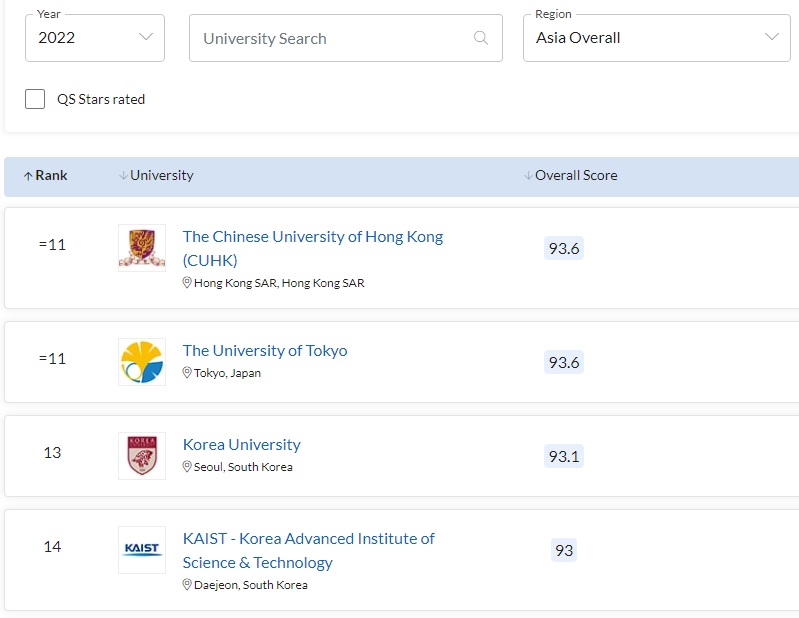The width and height of the screenshot is (799, 618).
Task: Click the down arrow icon beside University header
Action: click(123, 175)
